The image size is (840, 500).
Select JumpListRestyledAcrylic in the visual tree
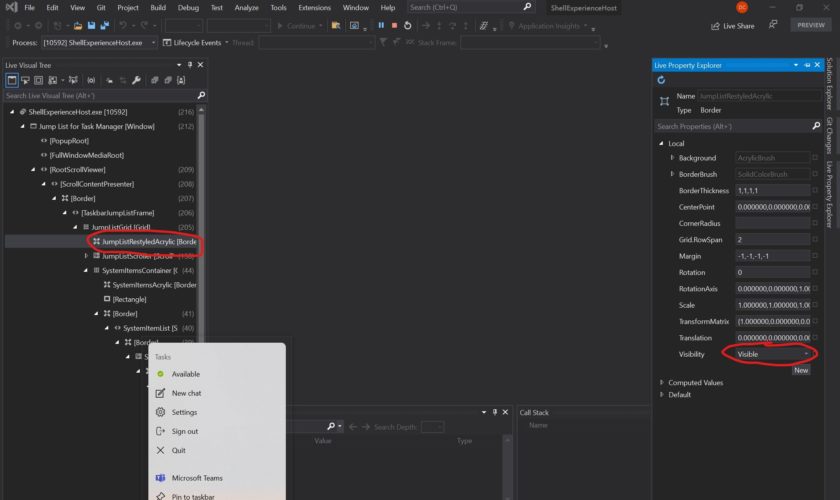coord(147,241)
